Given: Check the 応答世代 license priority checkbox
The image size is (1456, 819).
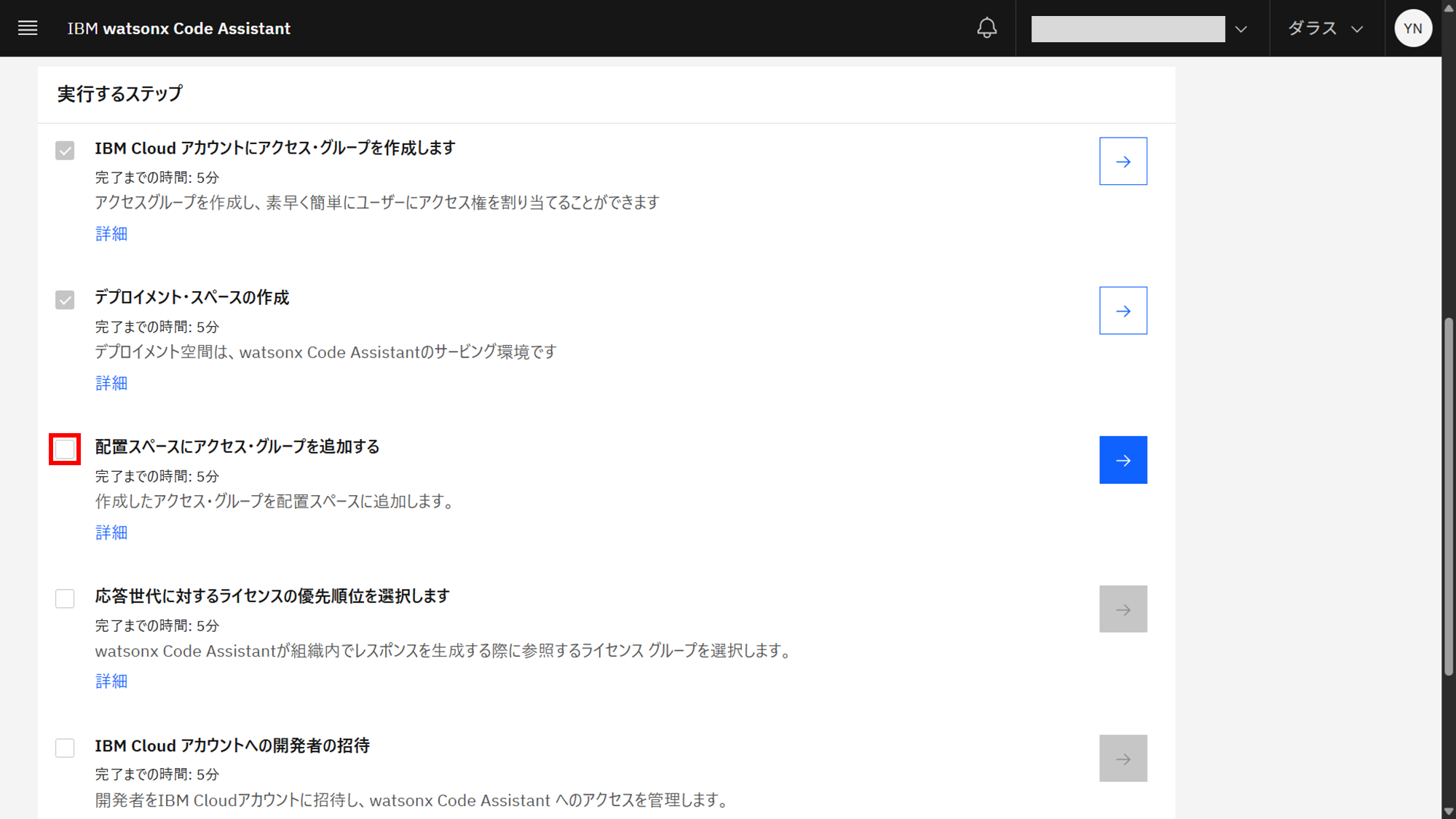Looking at the screenshot, I should [x=65, y=598].
